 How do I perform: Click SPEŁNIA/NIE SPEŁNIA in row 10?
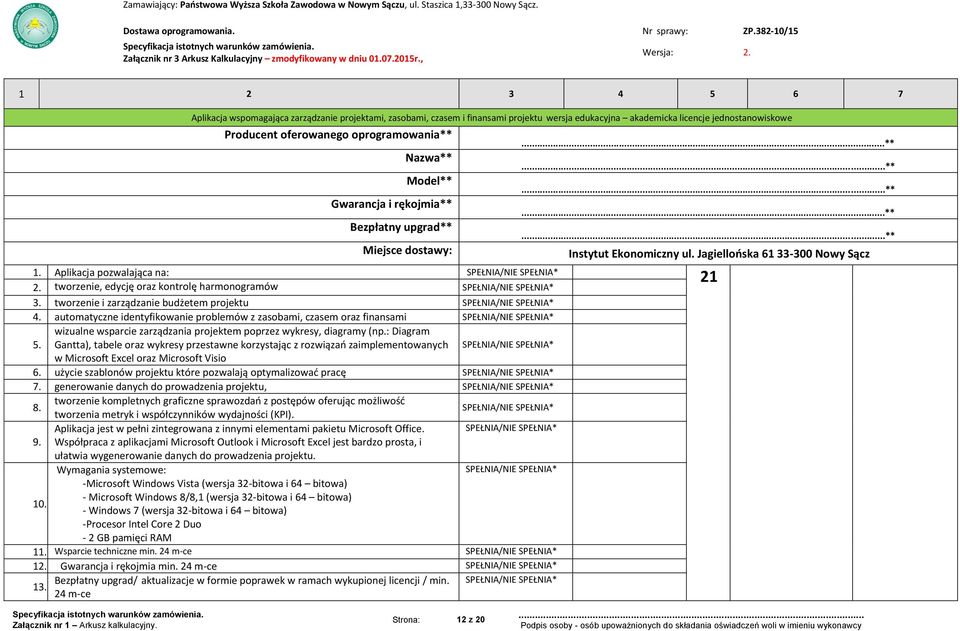click(511, 469)
